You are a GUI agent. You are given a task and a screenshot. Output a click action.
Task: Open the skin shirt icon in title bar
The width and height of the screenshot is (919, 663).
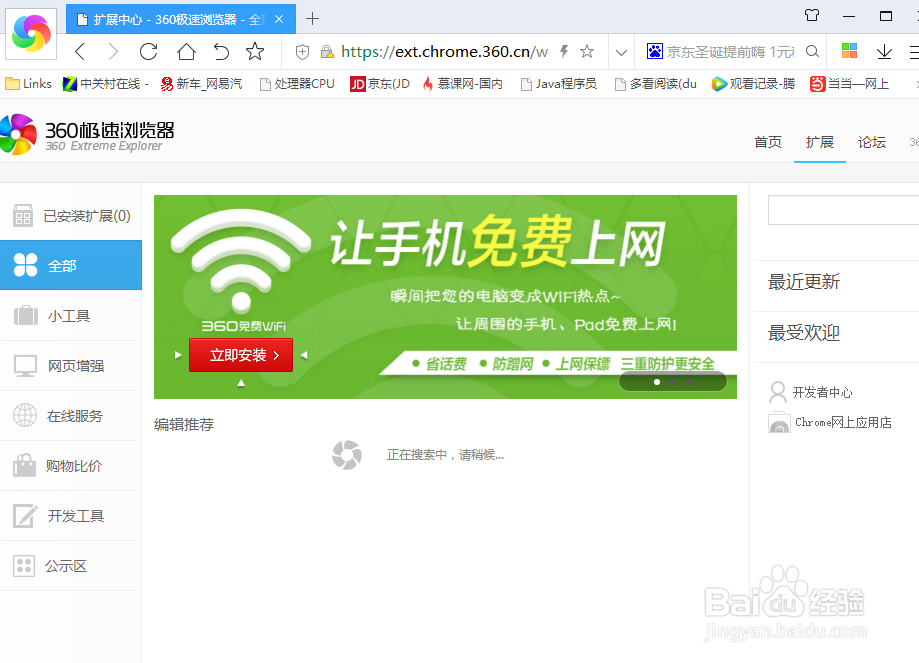pyautogui.click(x=812, y=15)
